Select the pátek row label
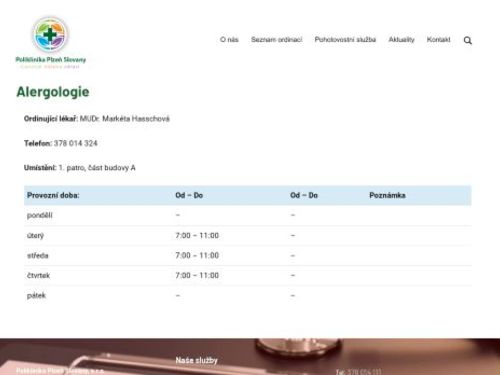Viewport: 500px width, 375px height. pos(36,296)
